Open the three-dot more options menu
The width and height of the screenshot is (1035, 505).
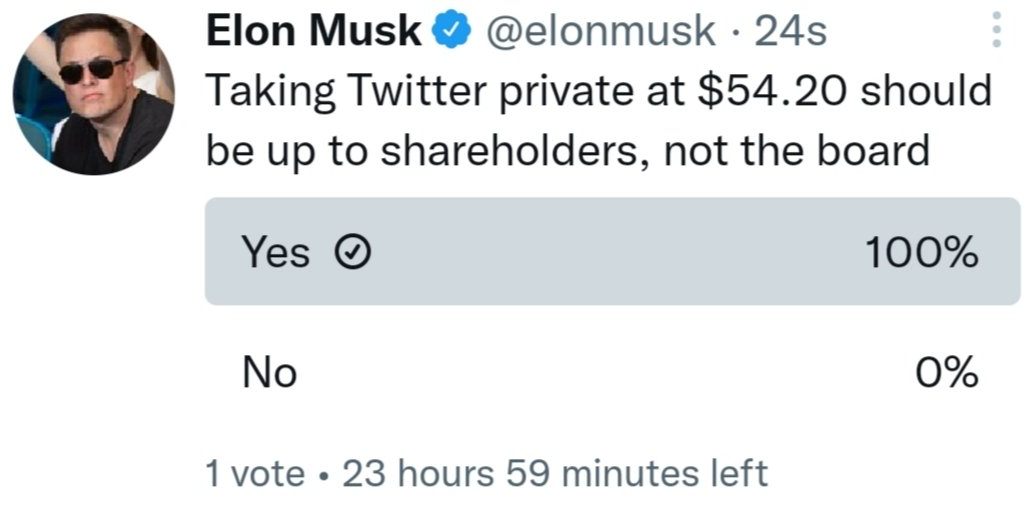click(x=996, y=30)
